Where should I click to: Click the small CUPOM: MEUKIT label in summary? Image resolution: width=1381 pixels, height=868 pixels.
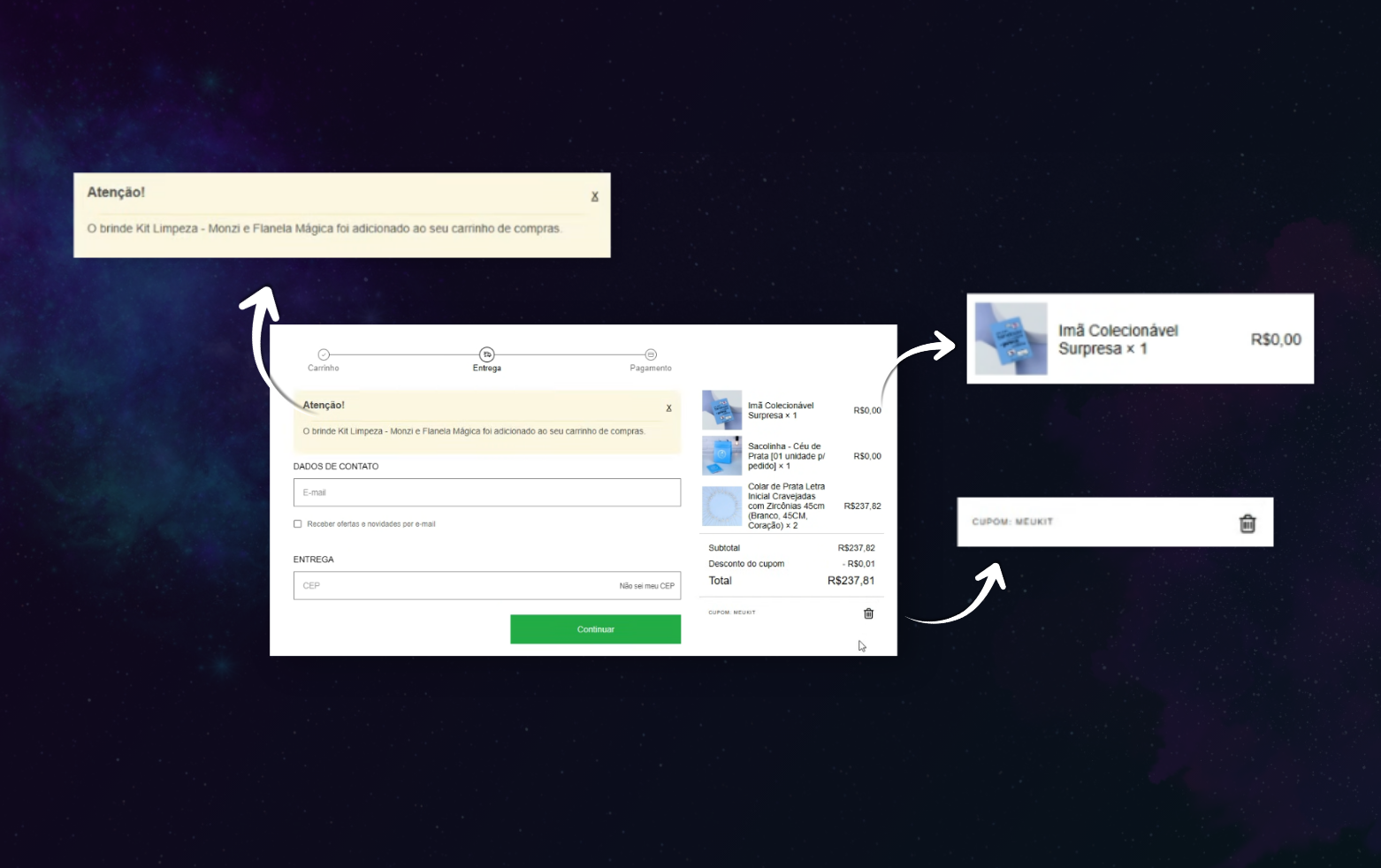[732, 613]
